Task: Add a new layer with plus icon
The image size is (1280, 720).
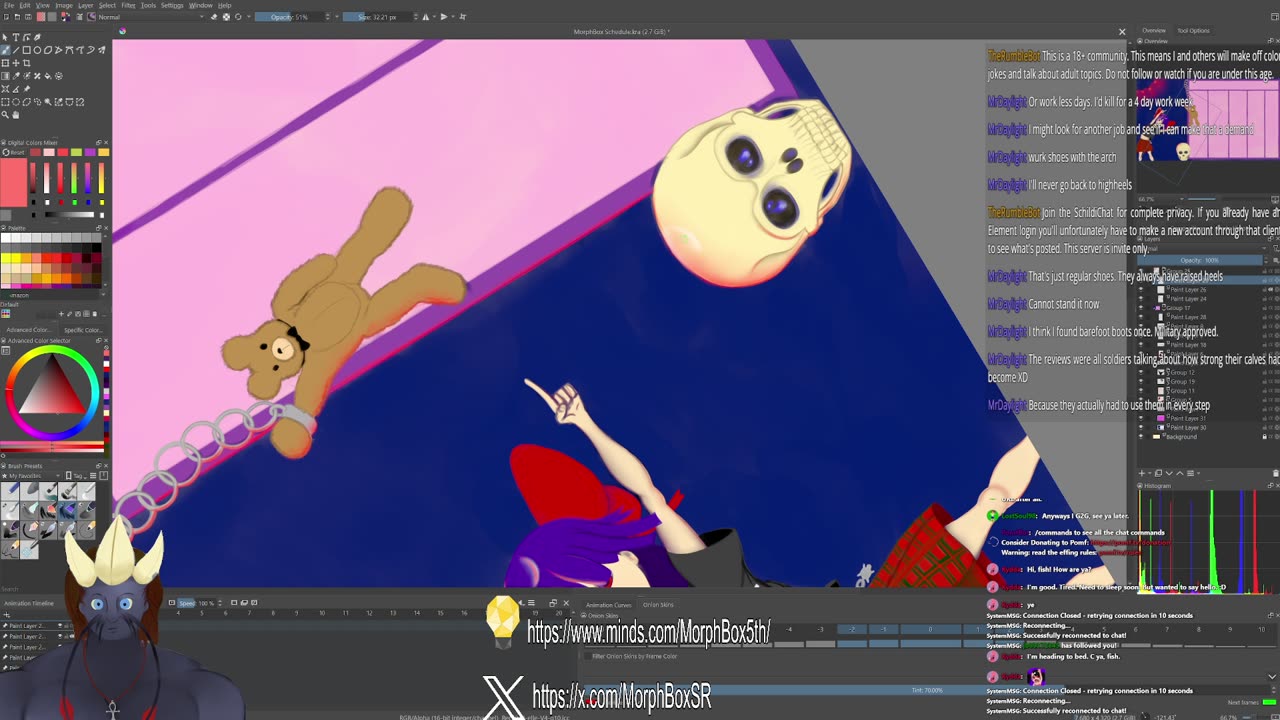Action: point(1142,473)
